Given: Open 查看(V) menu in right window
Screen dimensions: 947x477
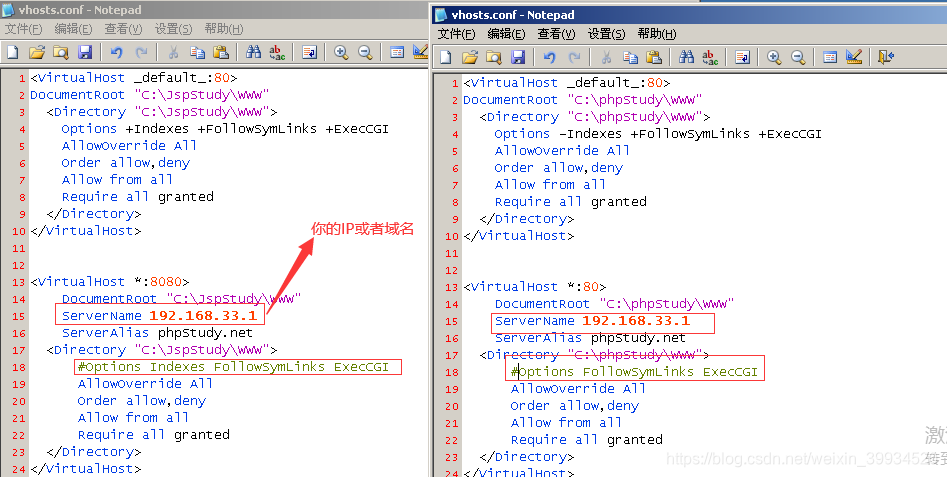Looking at the screenshot, I should [x=556, y=34].
